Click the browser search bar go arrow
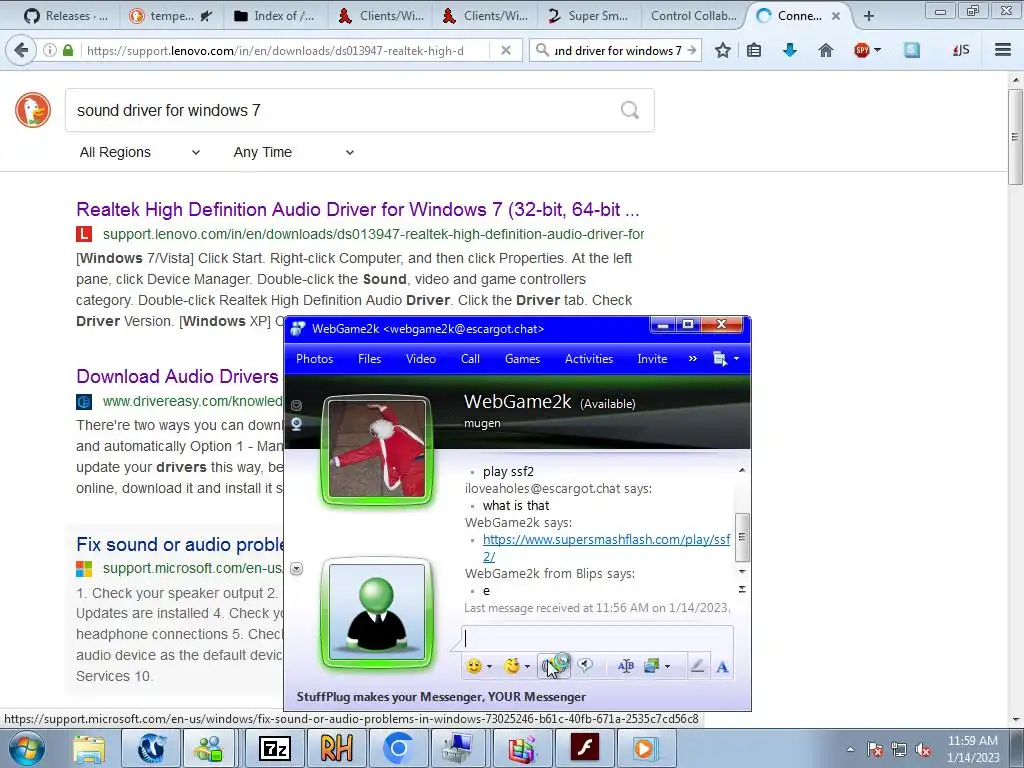This screenshot has height=768, width=1024. click(692, 50)
